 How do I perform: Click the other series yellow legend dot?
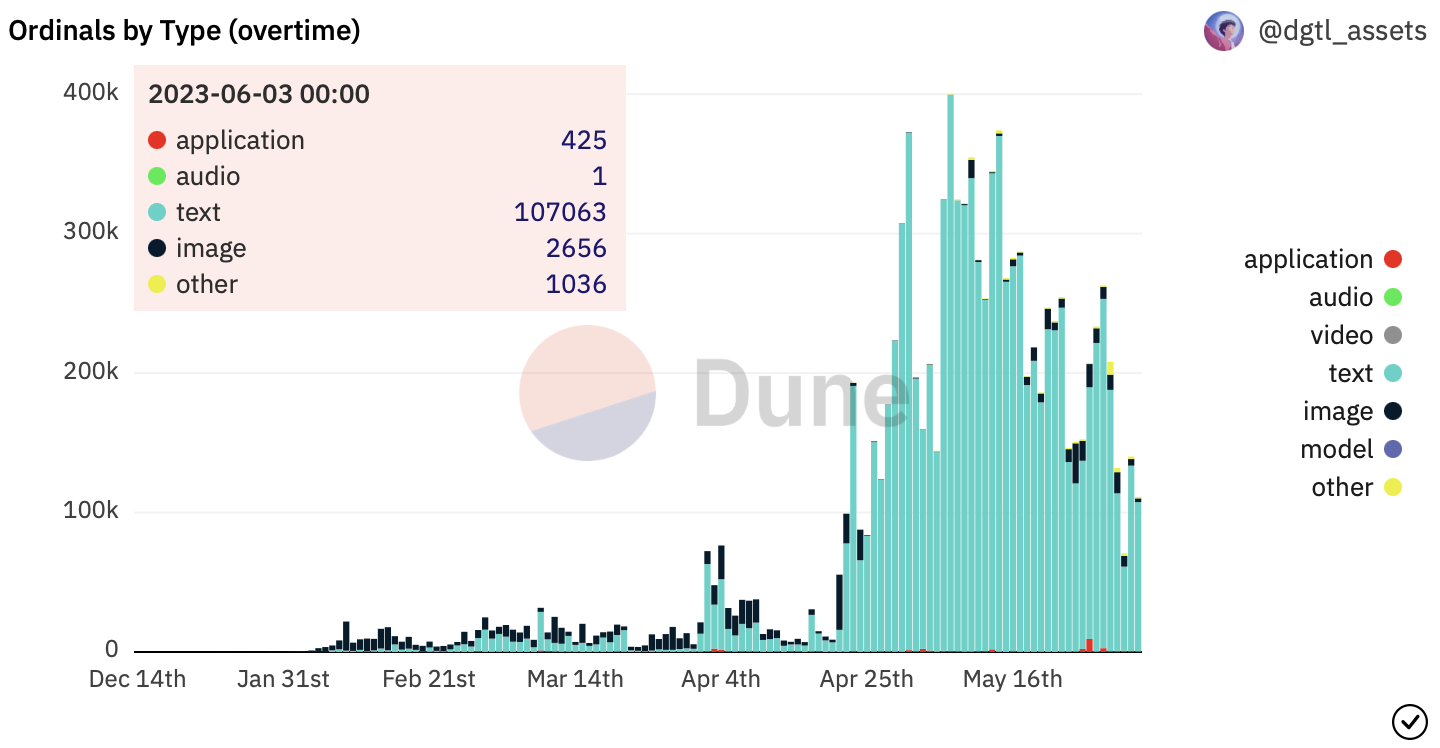pyautogui.click(x=1392, y=488)
